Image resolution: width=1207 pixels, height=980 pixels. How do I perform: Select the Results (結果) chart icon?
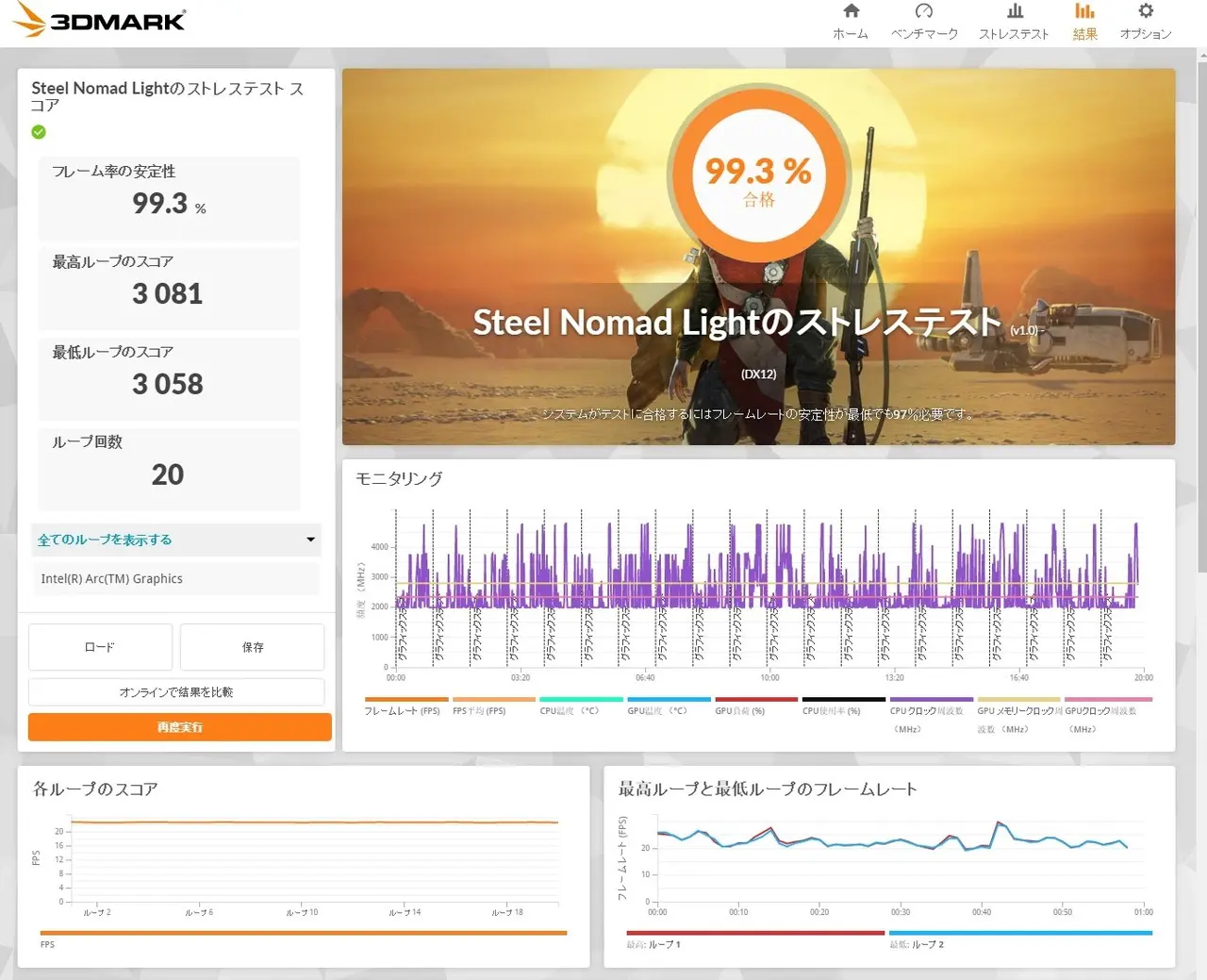1084,12
